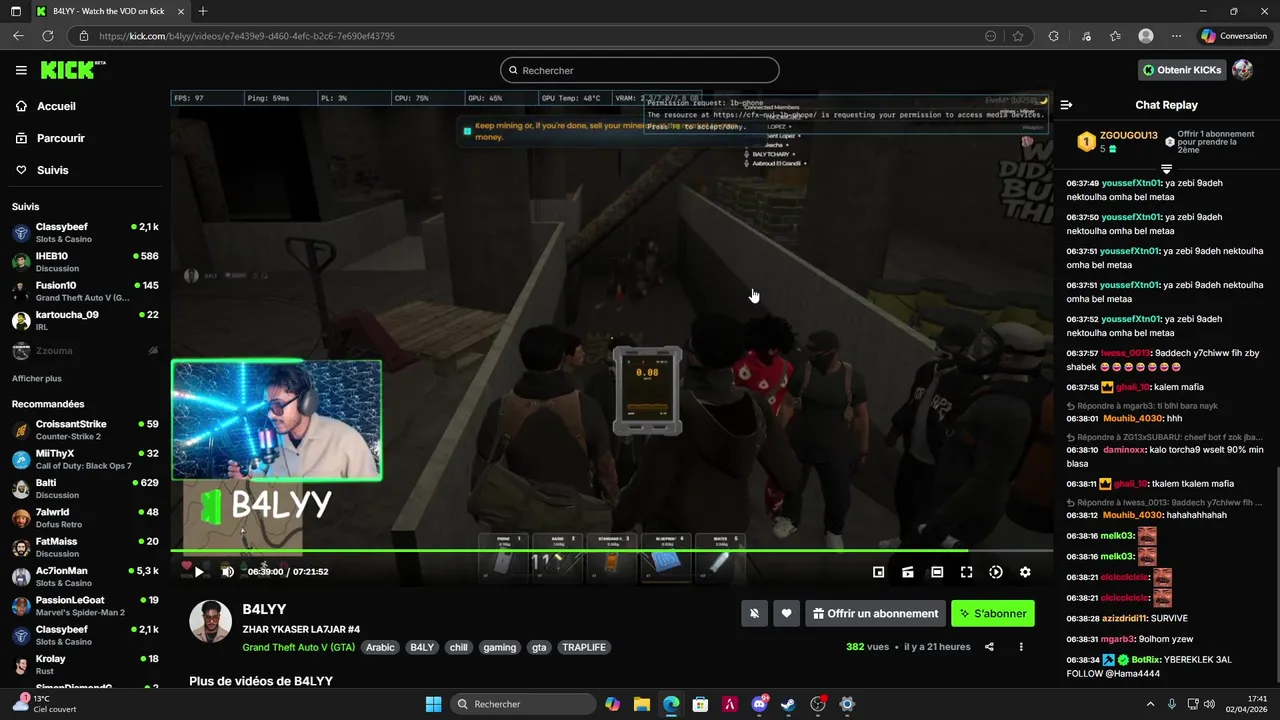
Task: Open IHEB10 channel in the sidebar
Action: 85,262
